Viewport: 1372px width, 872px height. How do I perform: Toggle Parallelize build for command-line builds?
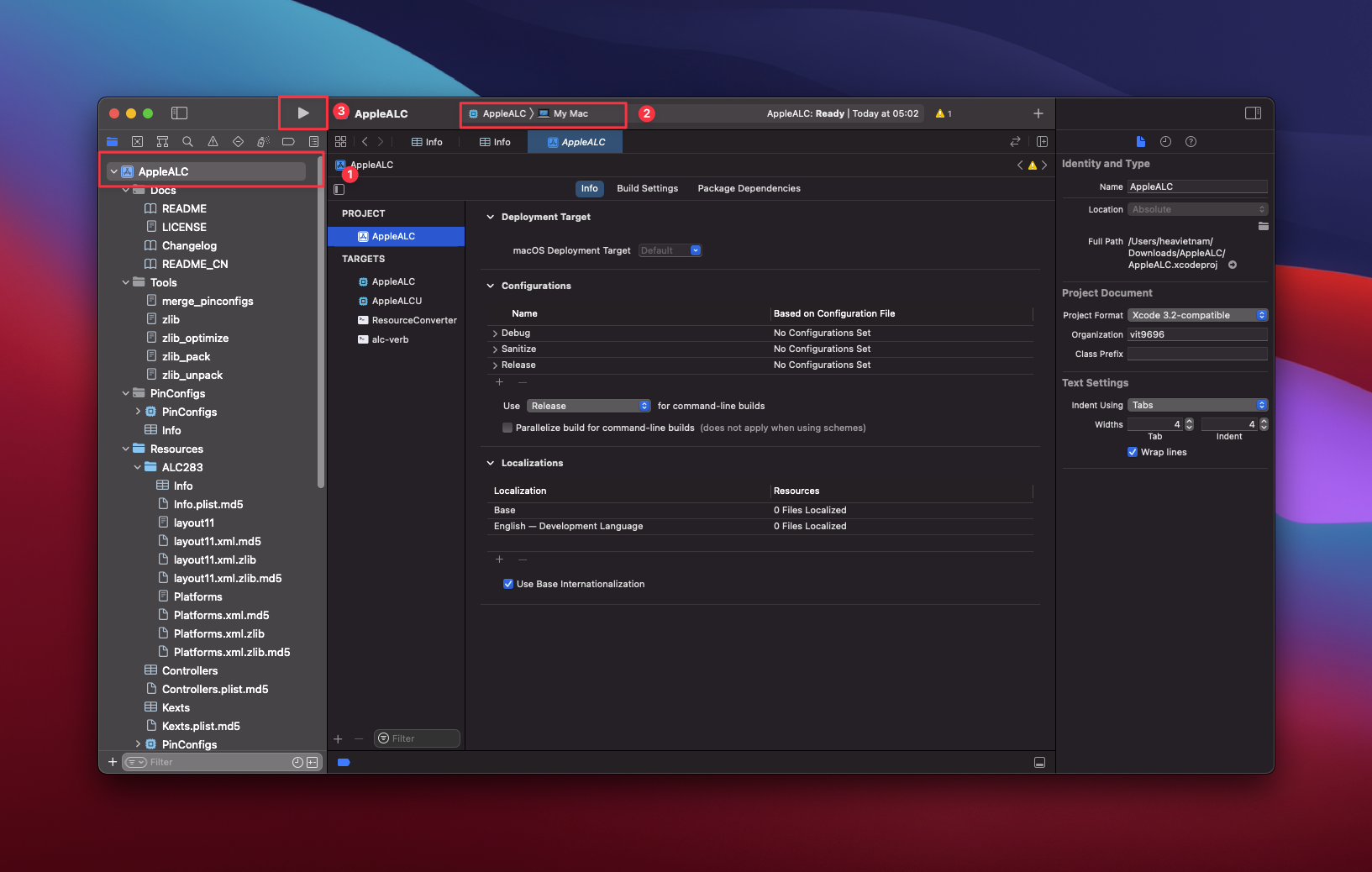tap(507, 428)
